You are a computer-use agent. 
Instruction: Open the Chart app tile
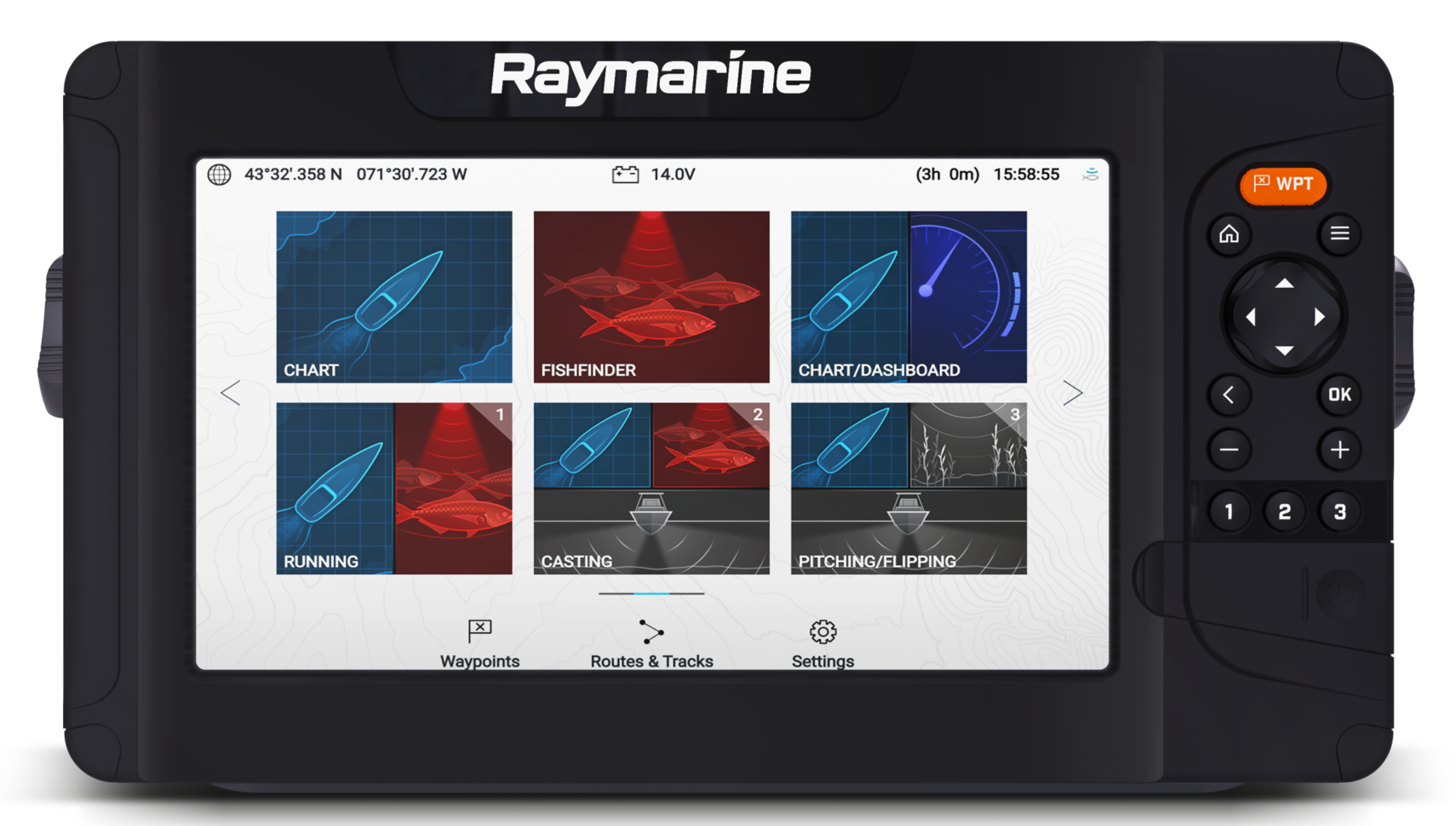click(394, 297)
